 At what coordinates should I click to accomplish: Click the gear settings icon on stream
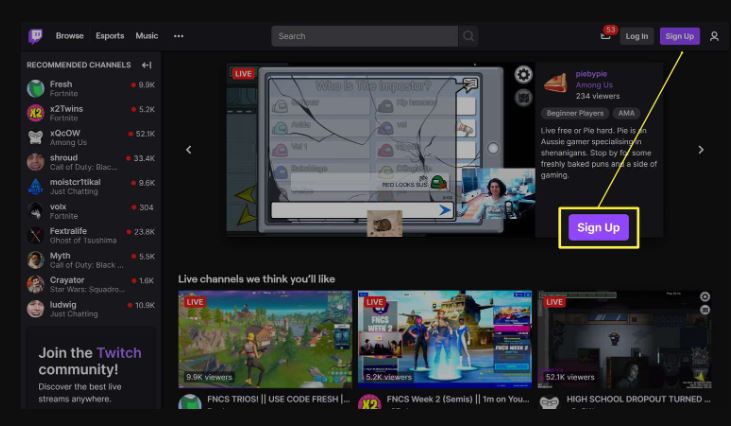point(523,74)
